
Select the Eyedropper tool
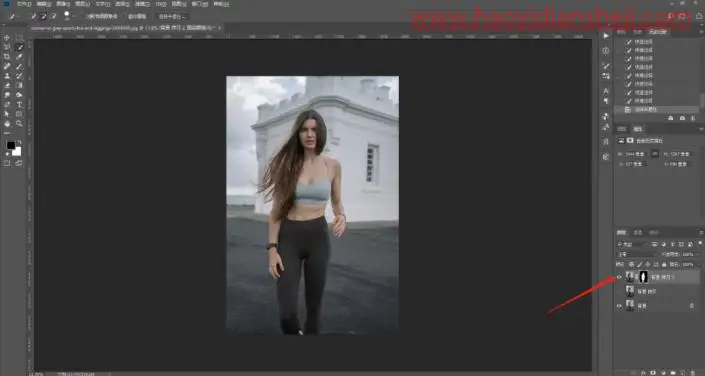[19, 57]
